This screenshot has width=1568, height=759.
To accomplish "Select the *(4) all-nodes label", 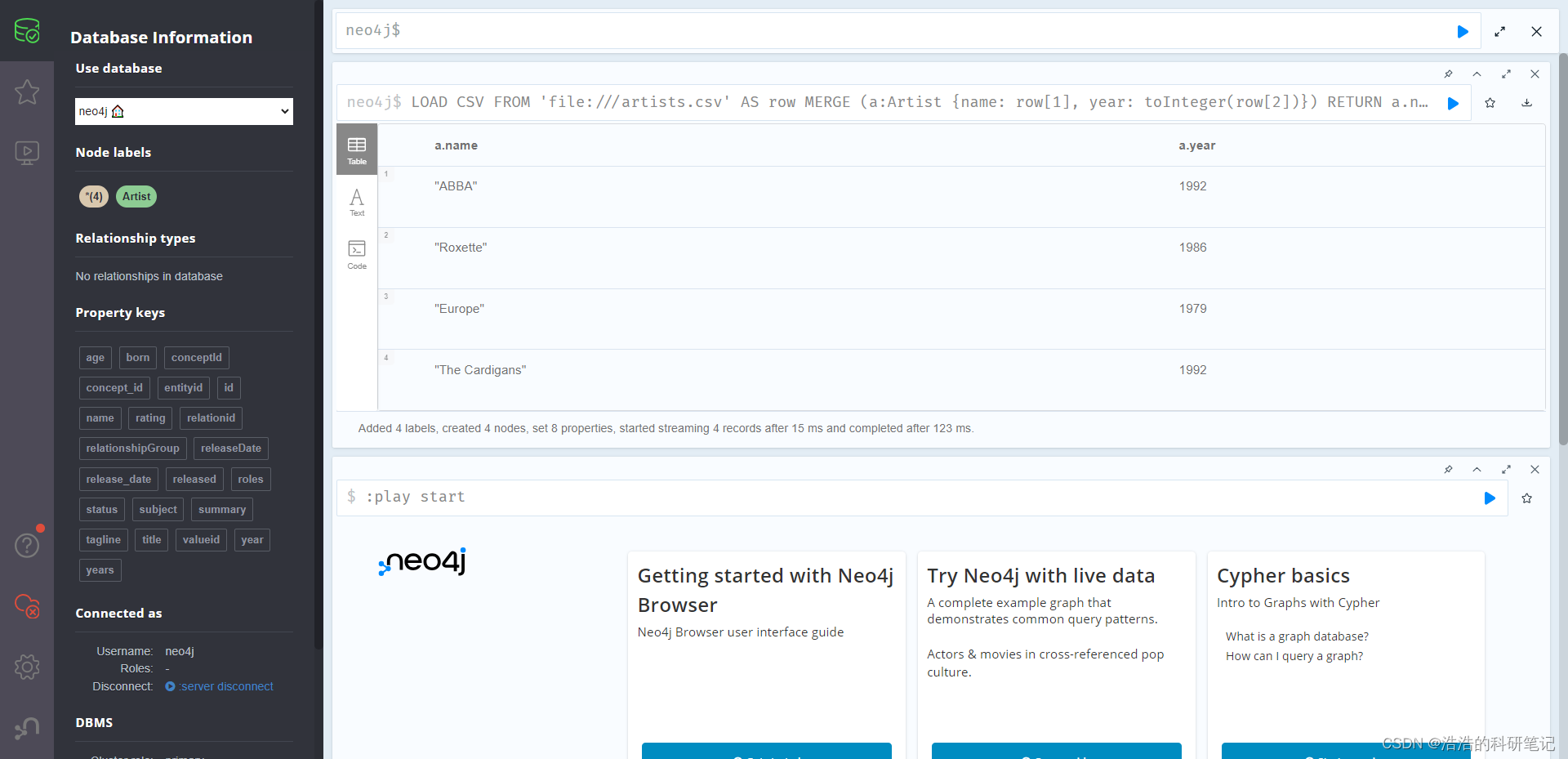I will [94, 197].
